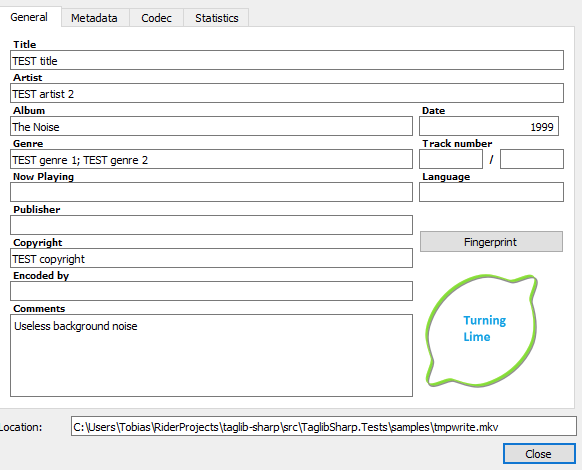Screen dimensions: 582x470
Task: Focus the Title field containing TEST title
Action: pos(287,60)
